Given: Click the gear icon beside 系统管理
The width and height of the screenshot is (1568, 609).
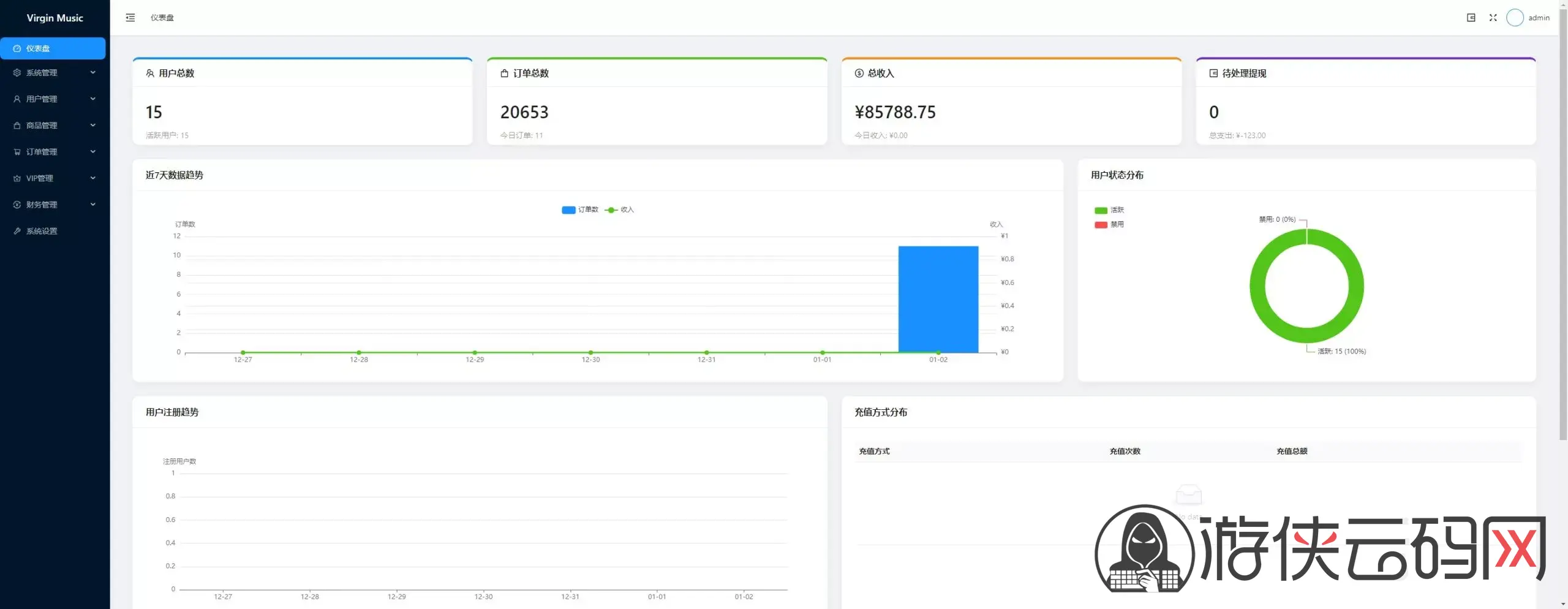Looking at the screenshot, I should (17, 73).
